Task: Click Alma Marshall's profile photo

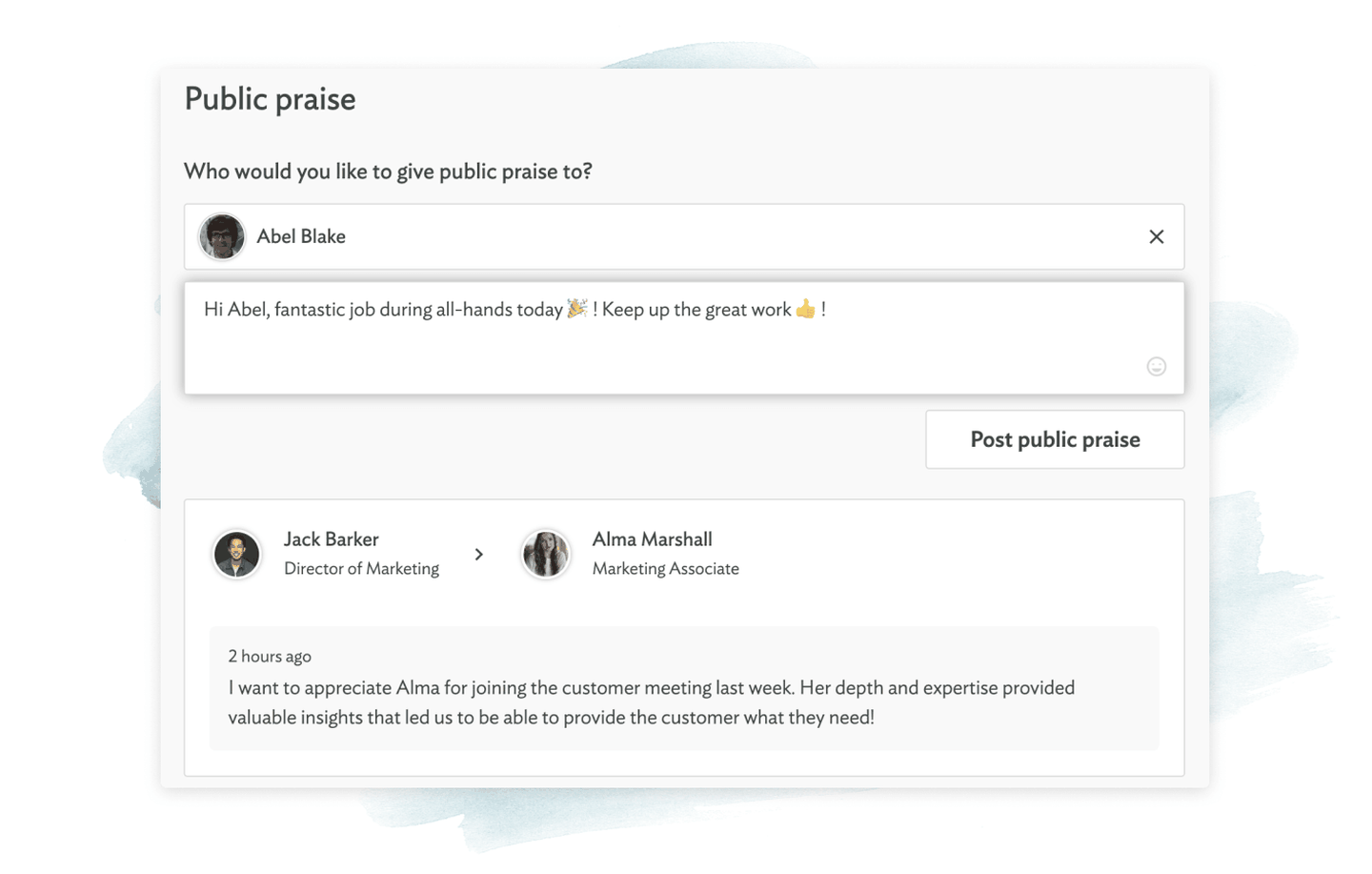Action: (546, 554)
